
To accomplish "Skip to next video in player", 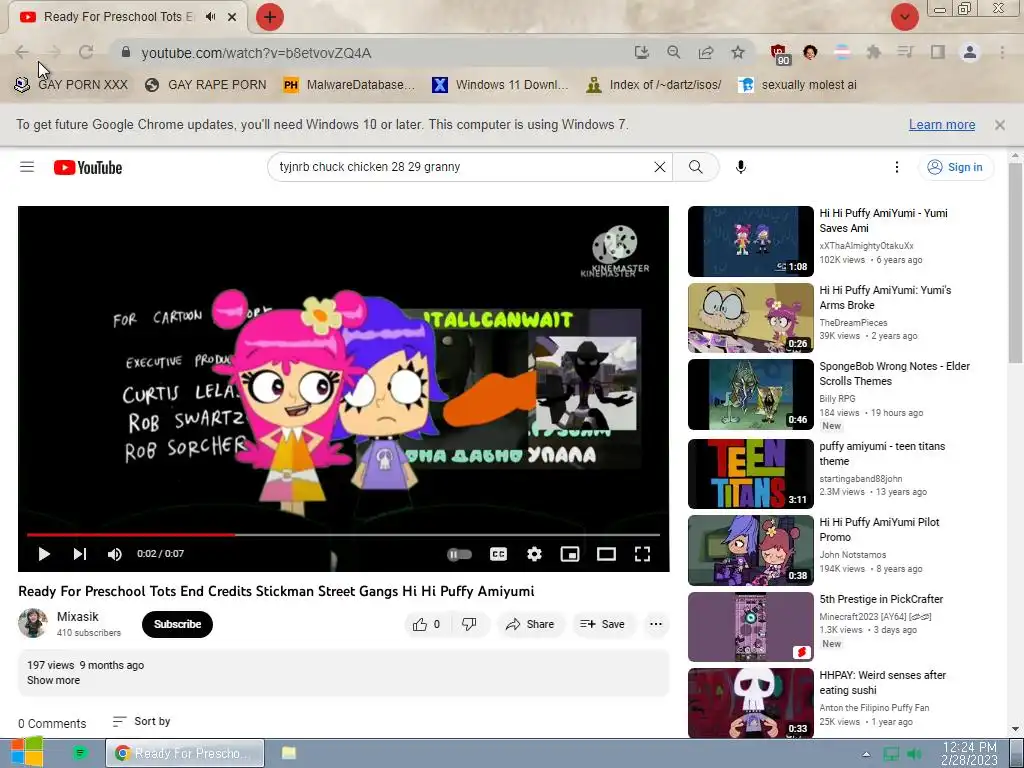I will point(80,554).
